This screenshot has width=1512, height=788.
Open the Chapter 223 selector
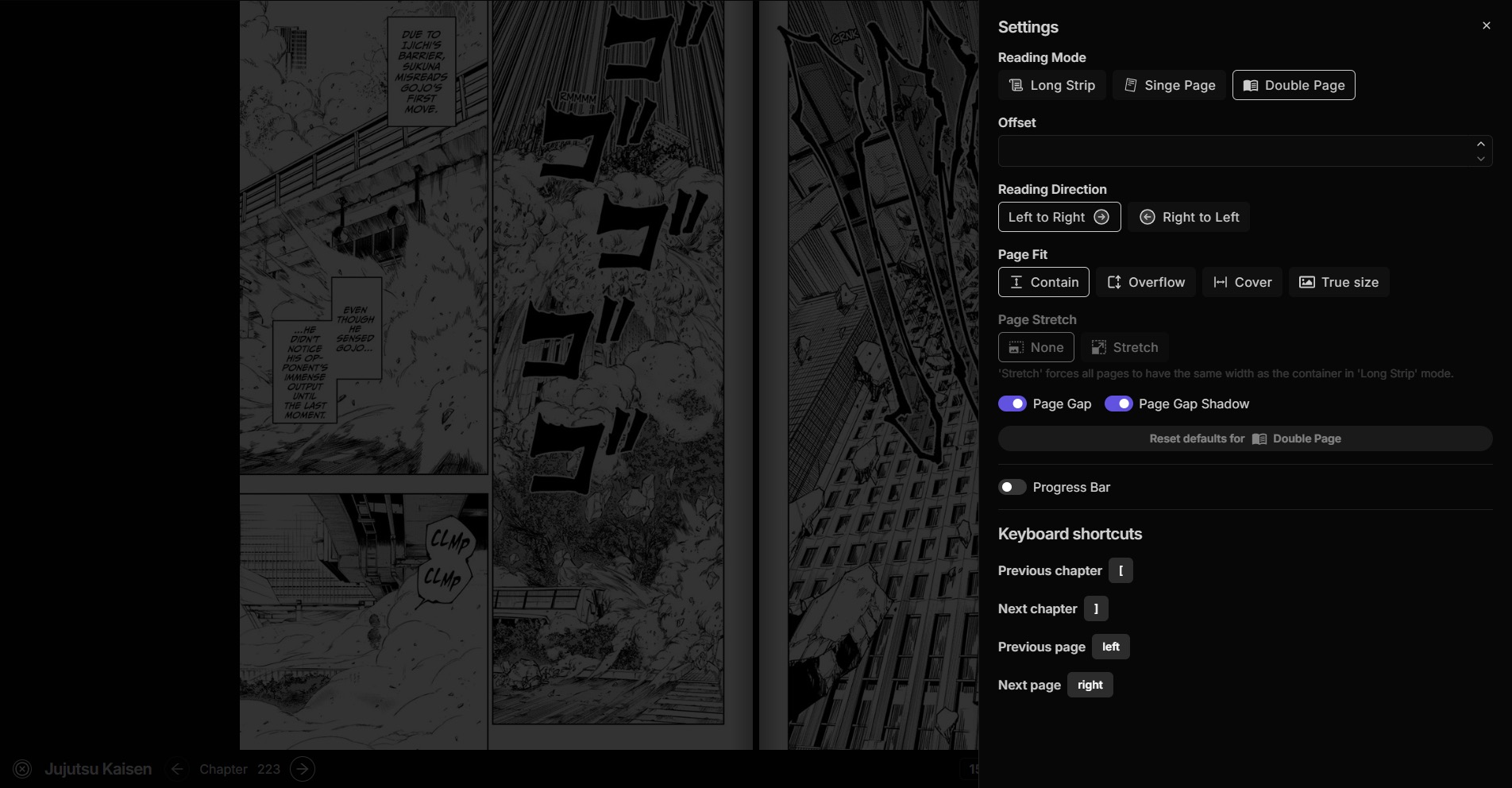click(240, 769)
